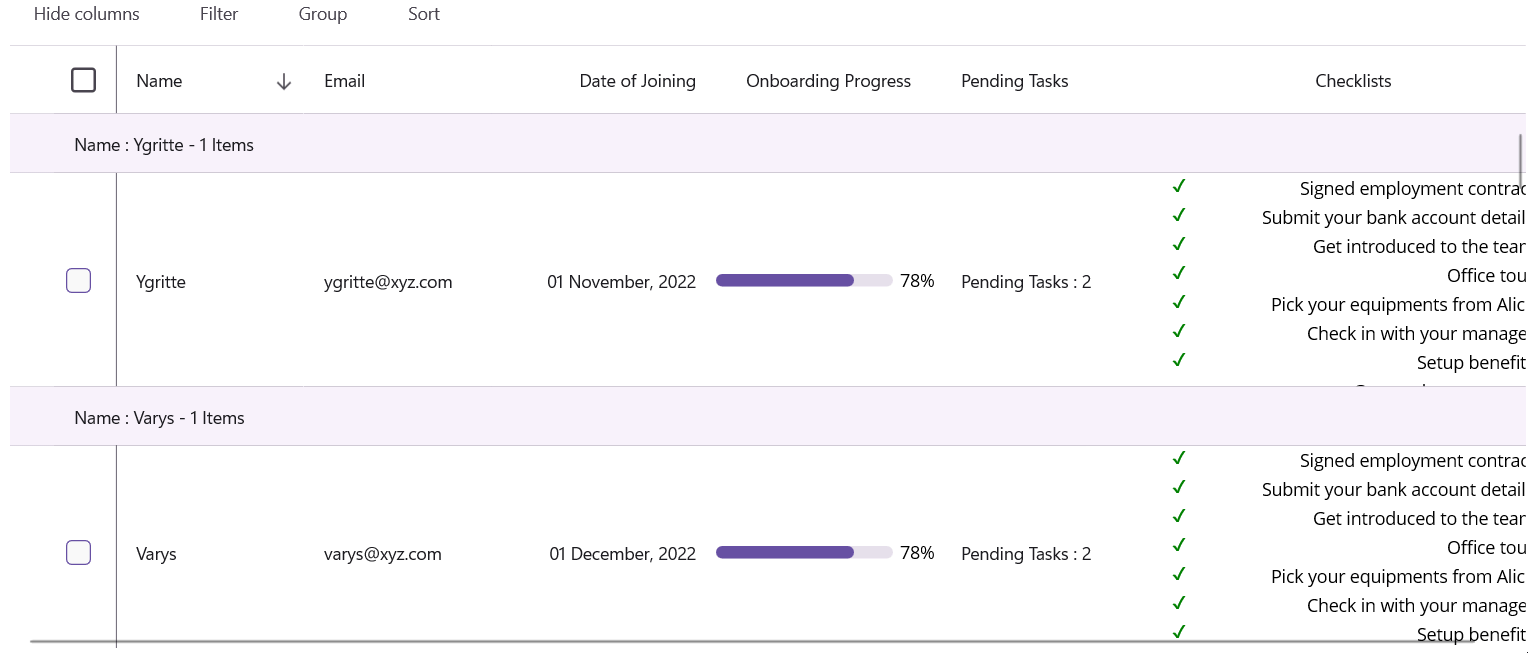Click the Hide columns button
Viewport: 1528px width, 653px height.
pyautogui.click(x=86, y=14)
